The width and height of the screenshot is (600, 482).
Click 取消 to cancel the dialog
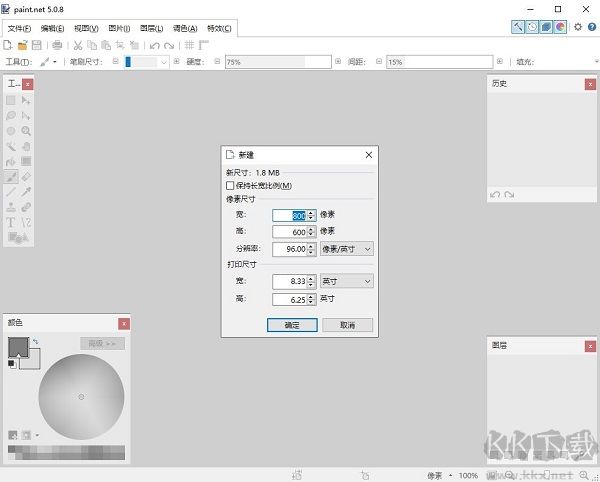[347, 325]
